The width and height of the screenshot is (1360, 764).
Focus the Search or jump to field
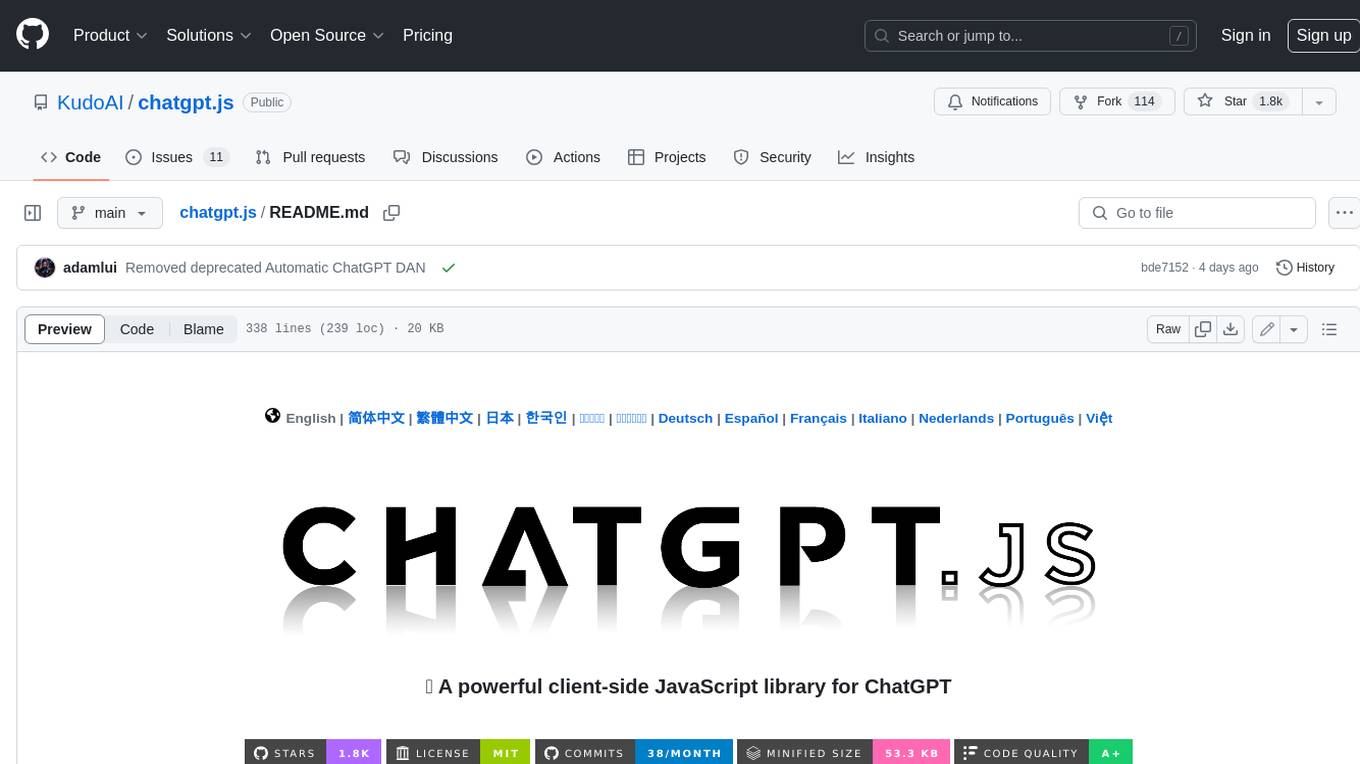[x=1031, y=36]
